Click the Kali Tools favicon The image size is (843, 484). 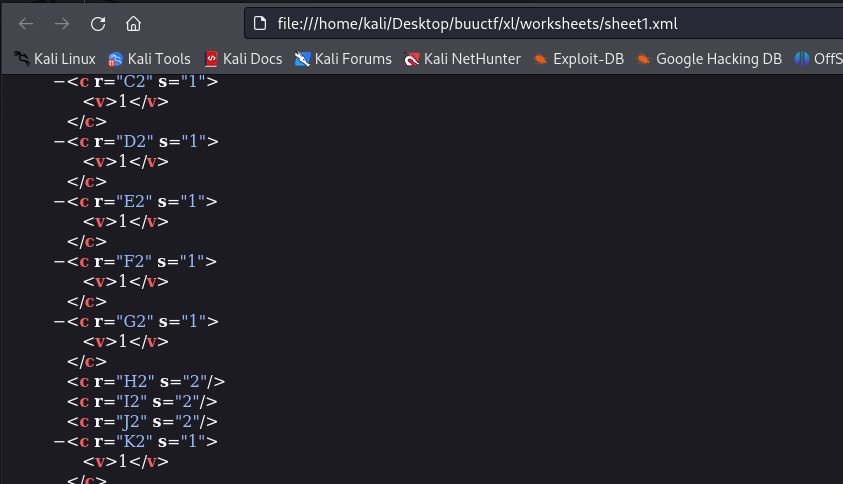click(x=115, y=59)
